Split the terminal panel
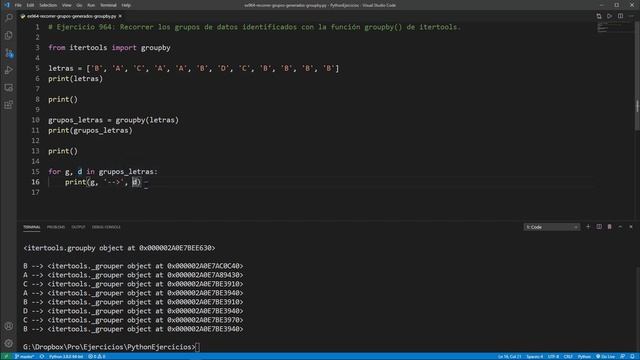Viewport: 640px width, 360px height. [599, 227]
